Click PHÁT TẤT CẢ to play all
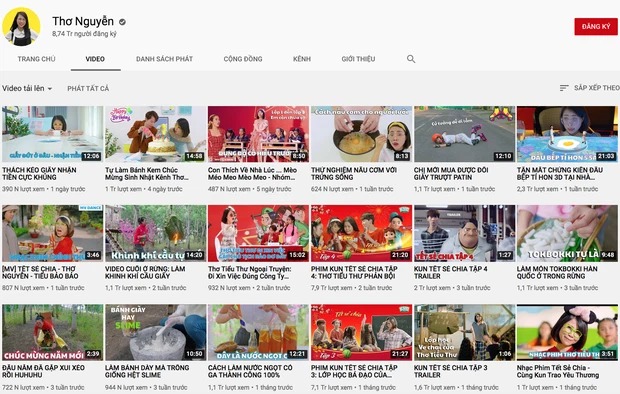 tap(88, 89)
